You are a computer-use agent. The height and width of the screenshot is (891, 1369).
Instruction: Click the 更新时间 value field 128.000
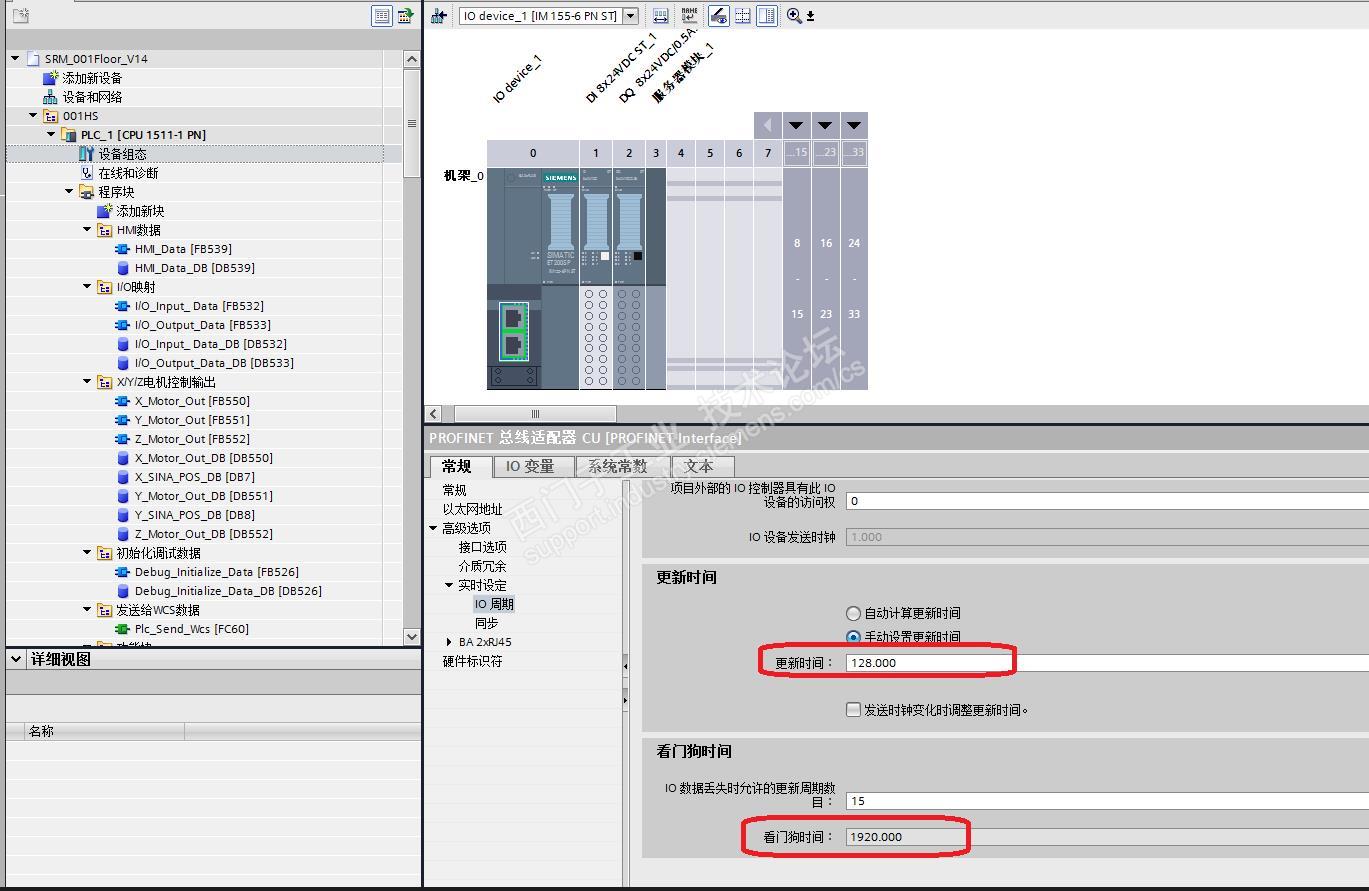[1107, 662]
